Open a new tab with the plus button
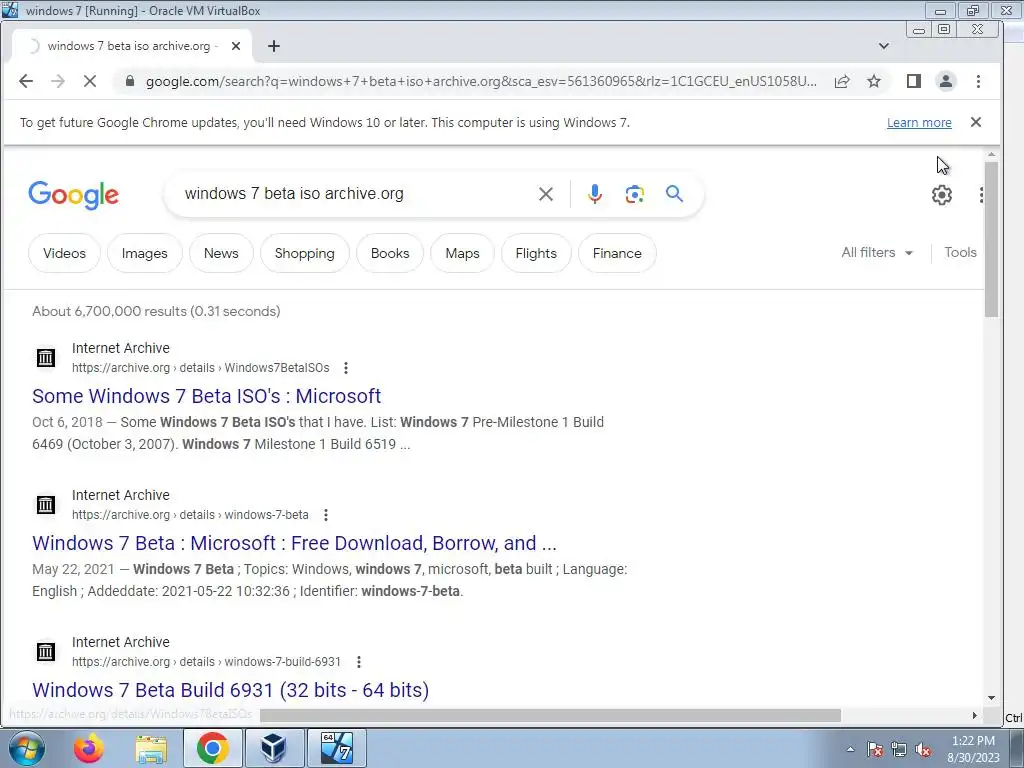 click(x=274, y=46)
